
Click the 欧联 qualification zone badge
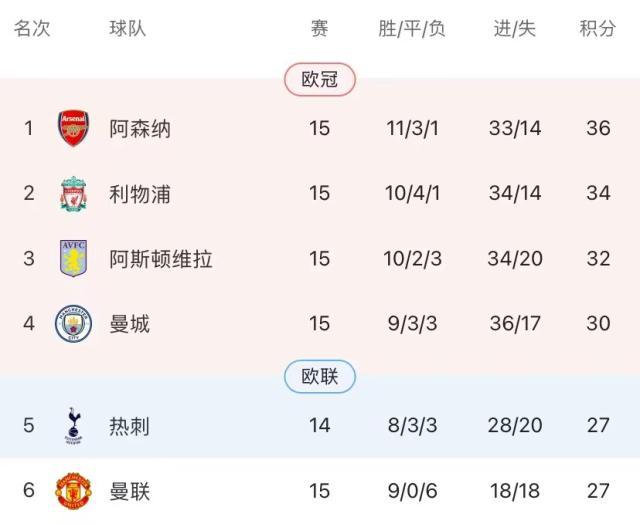pyautogui.click(x=320, y=376)
